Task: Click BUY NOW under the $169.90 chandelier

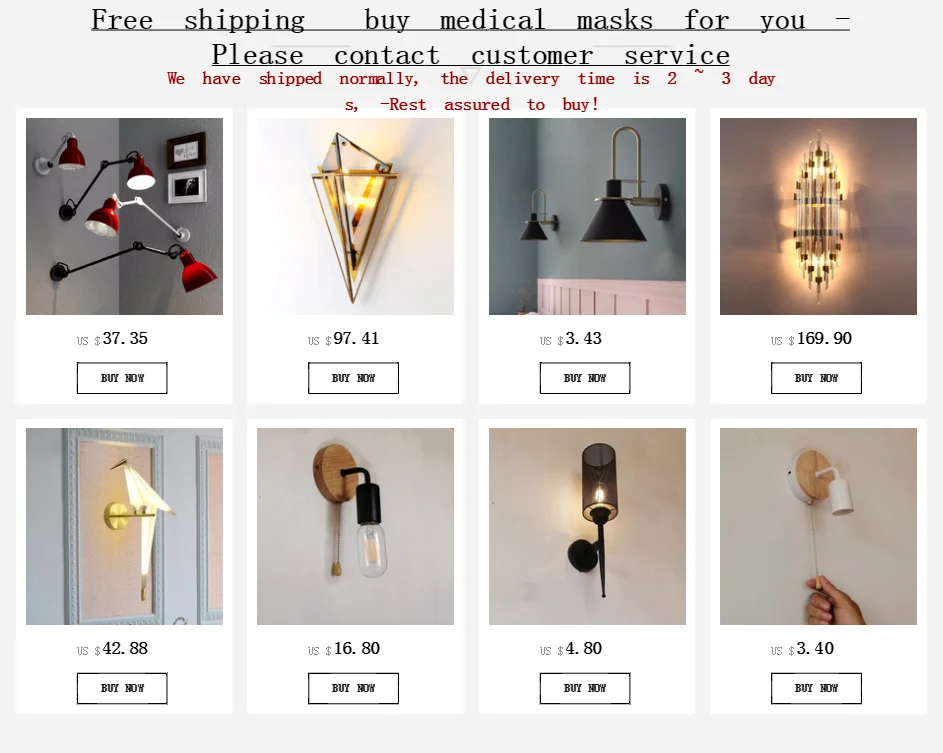Action: tap(816, 378)
